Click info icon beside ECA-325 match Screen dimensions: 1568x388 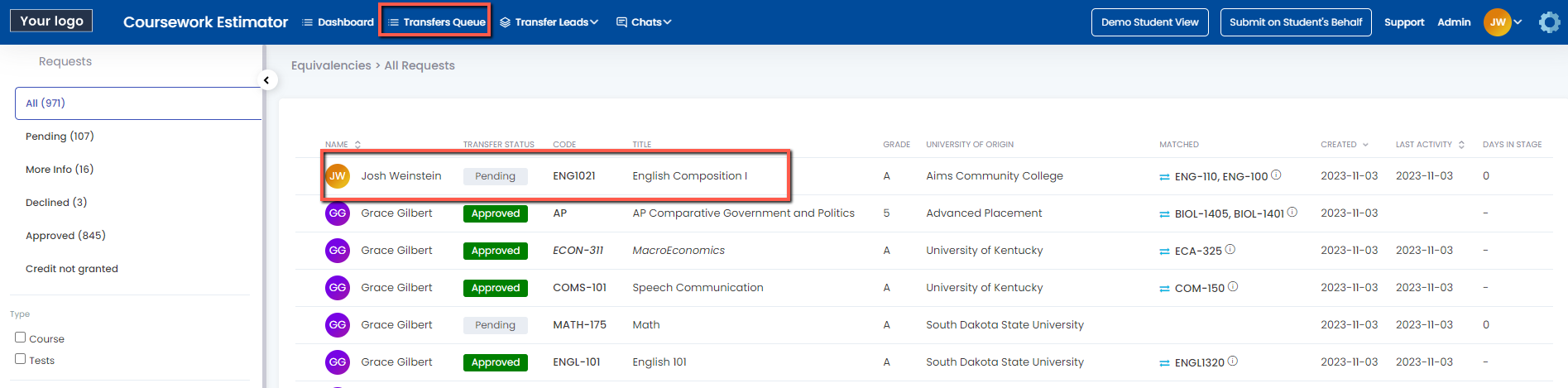[1230, 250]
